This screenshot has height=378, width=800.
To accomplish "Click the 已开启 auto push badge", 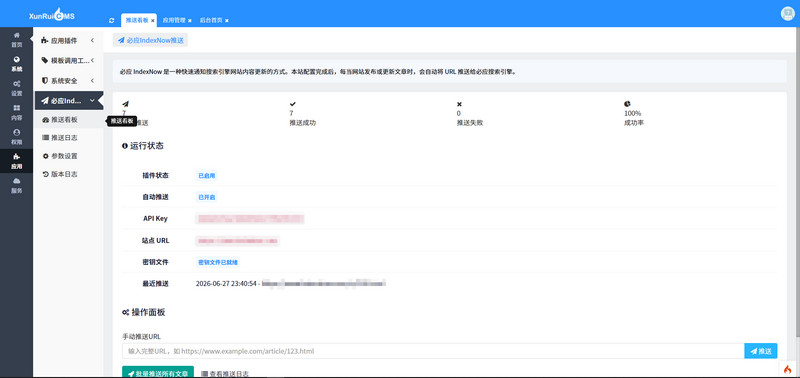I will coord(207,197).
